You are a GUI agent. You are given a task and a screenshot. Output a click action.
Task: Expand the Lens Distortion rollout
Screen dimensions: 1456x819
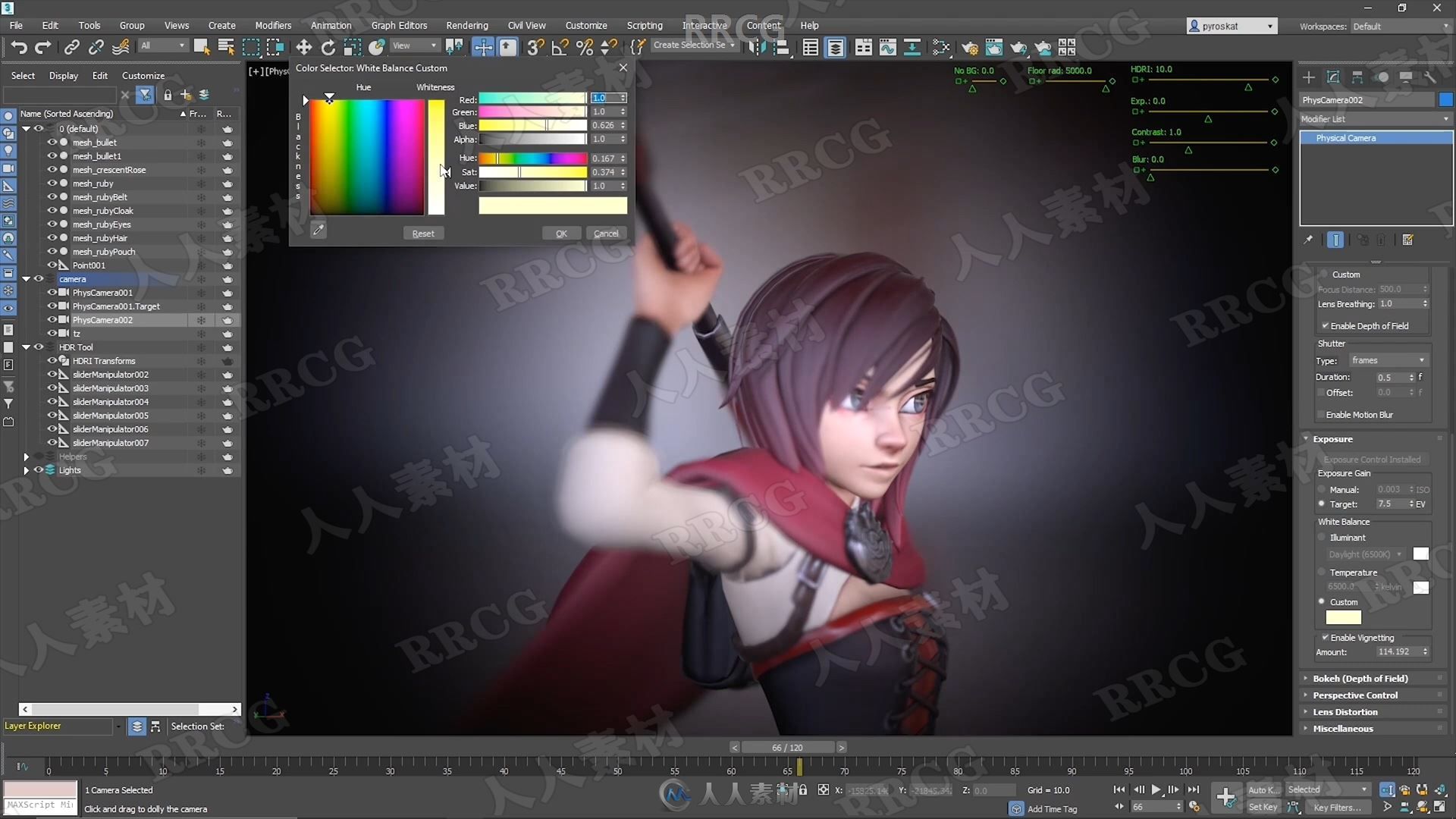coord(1374,712)
